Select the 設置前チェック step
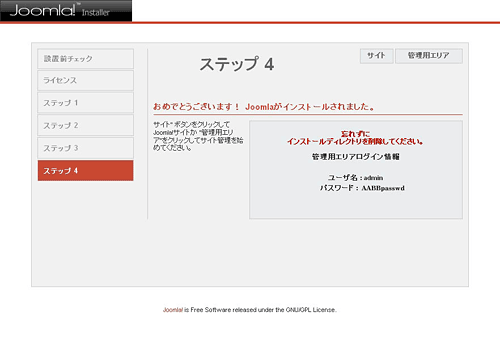Viewport: 500px width, 363px height. 85,59
